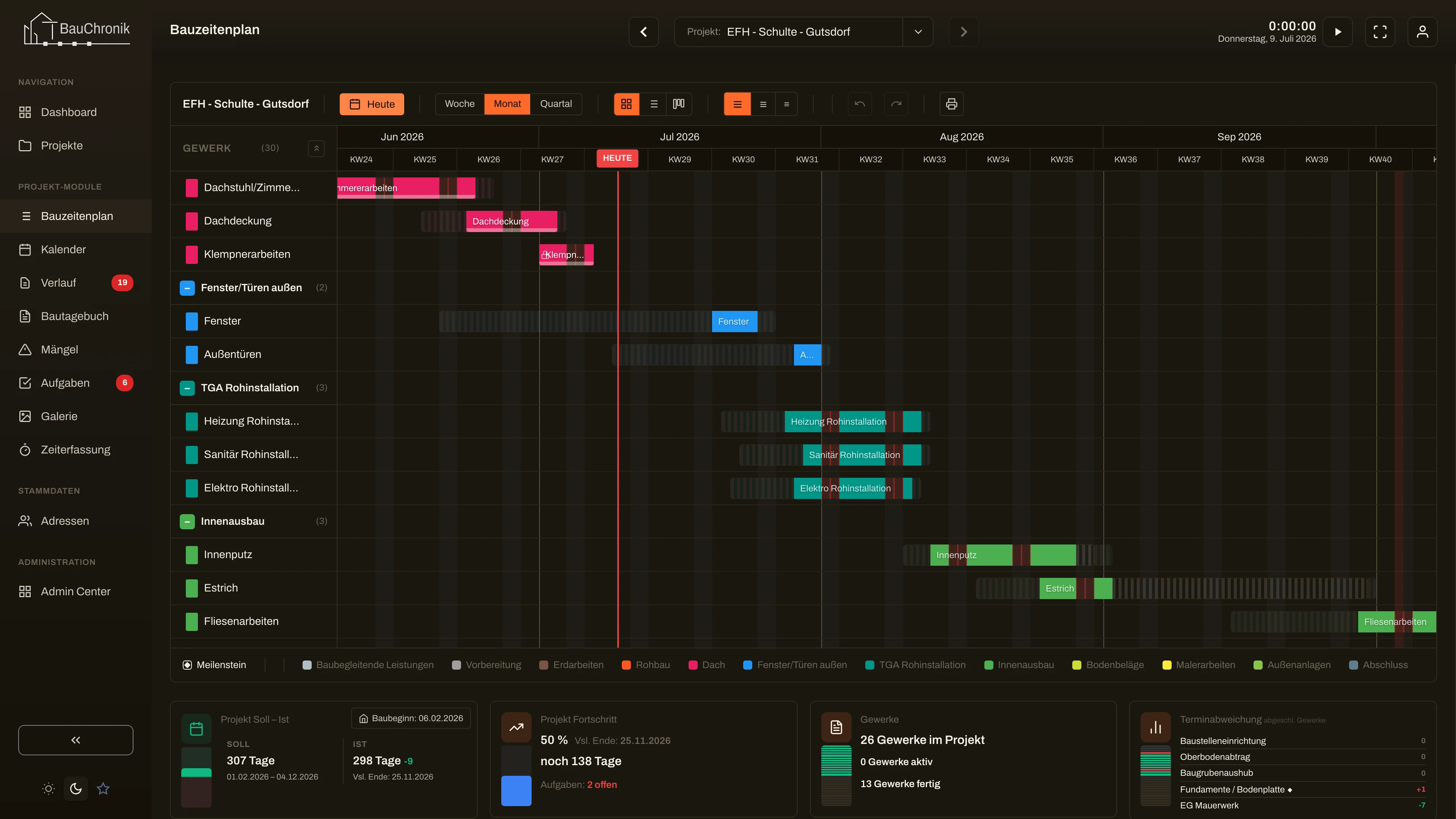Screen dimensions: 1456x819
Task: Open Aufgaben with 6 pending
Action: [76, 383]
